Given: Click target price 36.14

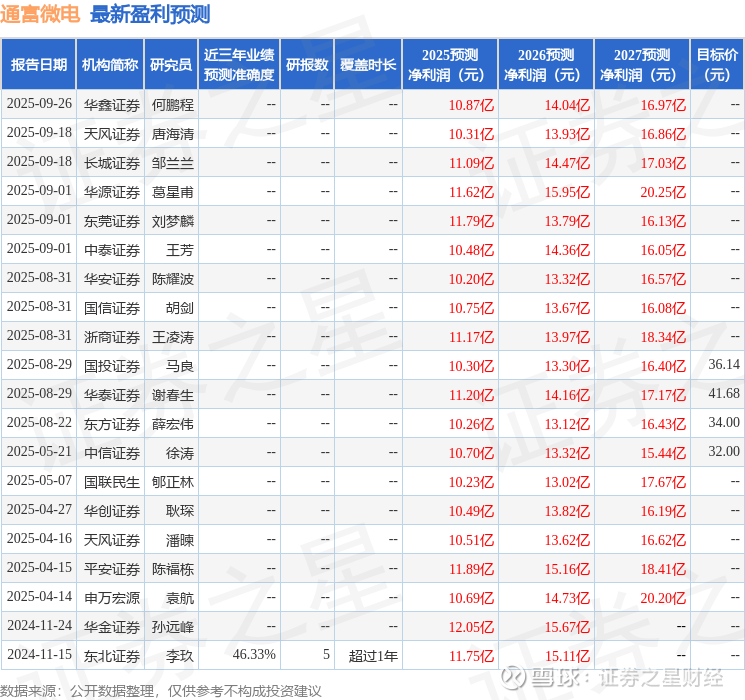Looking at the screenshot, I should pyautogui.click(x=724, y=364).
